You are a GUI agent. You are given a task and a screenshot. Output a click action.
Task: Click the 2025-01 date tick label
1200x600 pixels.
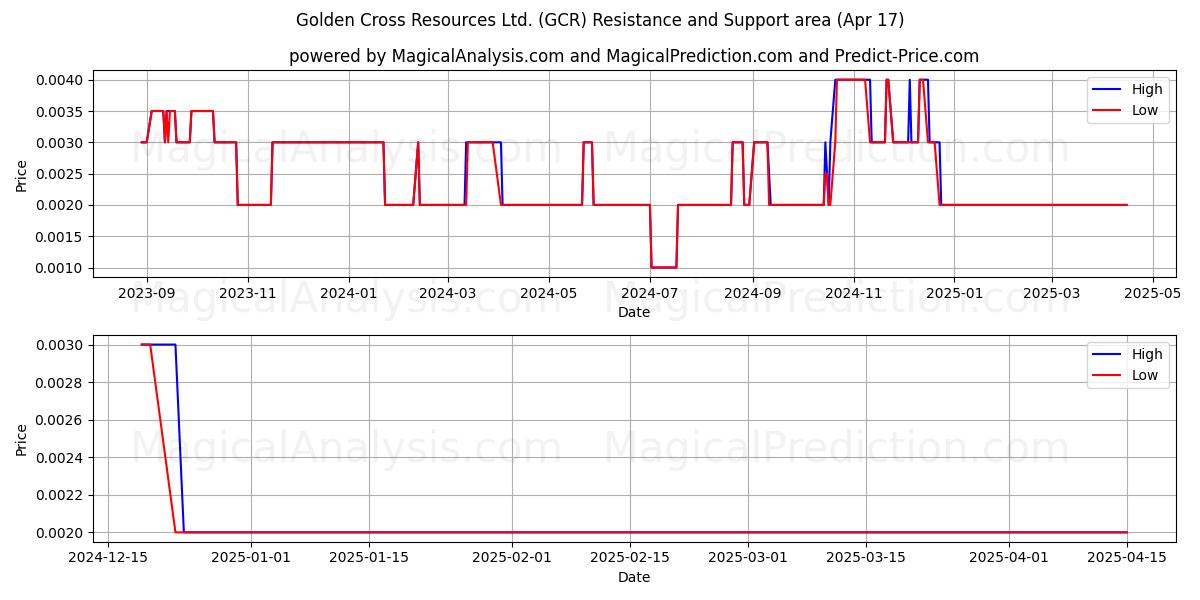[x=954, y=295]
